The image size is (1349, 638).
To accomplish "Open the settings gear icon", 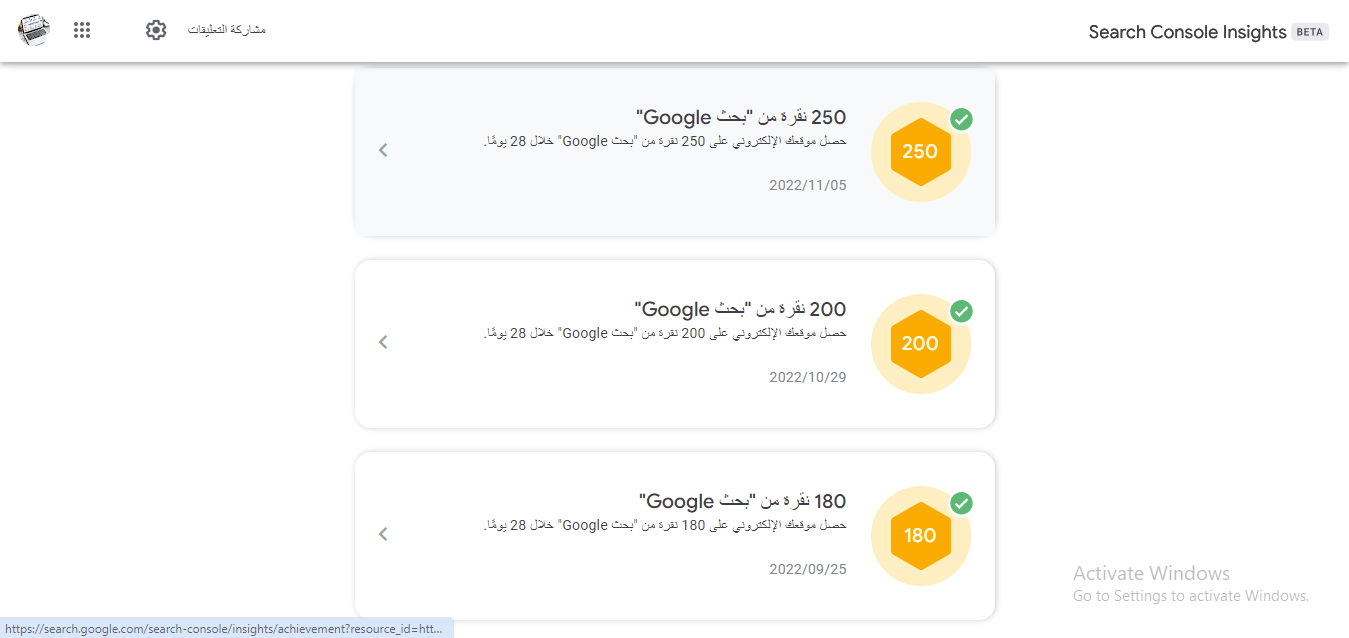I will pos(156,30).
